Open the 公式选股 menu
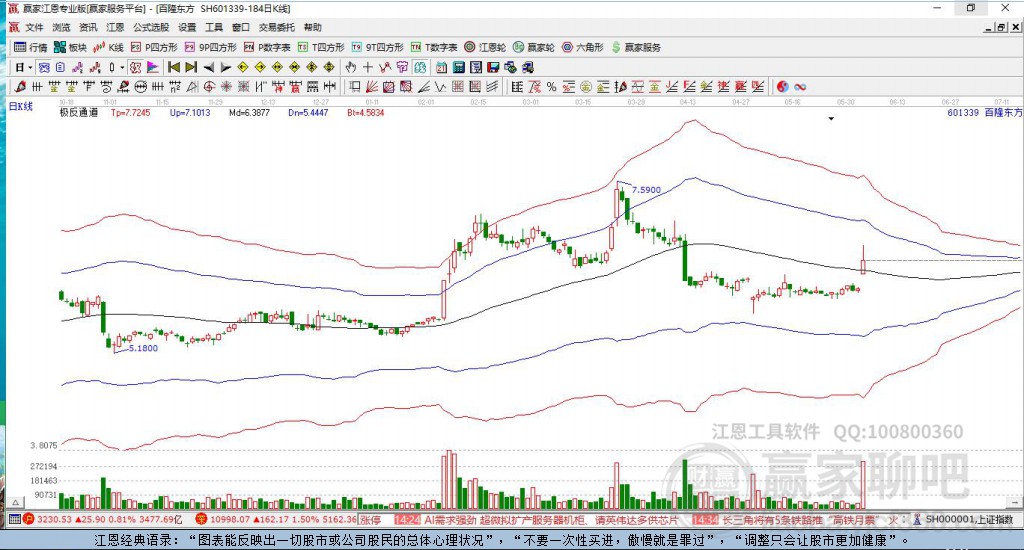Viewport: 1024px width, 550px height. tap(151, 27)
